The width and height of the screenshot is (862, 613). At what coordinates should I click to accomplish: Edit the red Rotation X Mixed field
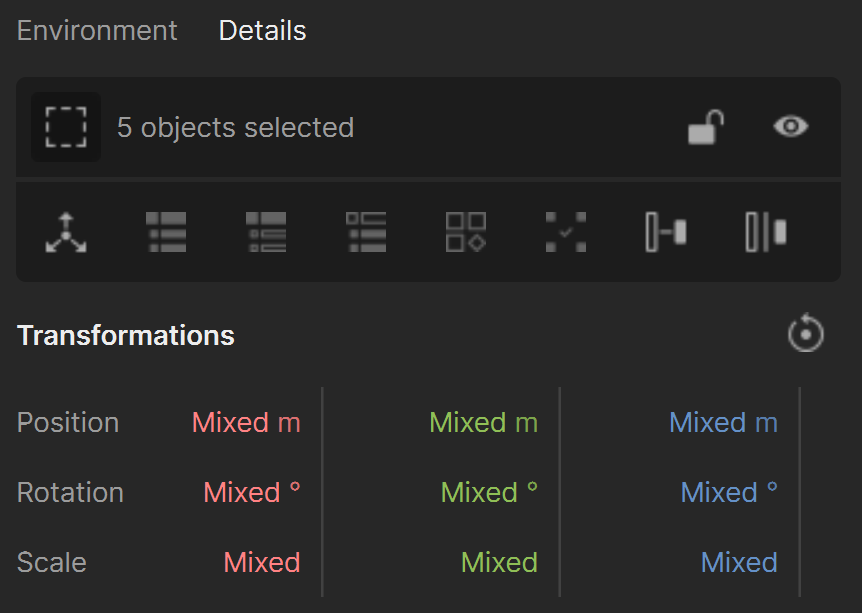252,492
